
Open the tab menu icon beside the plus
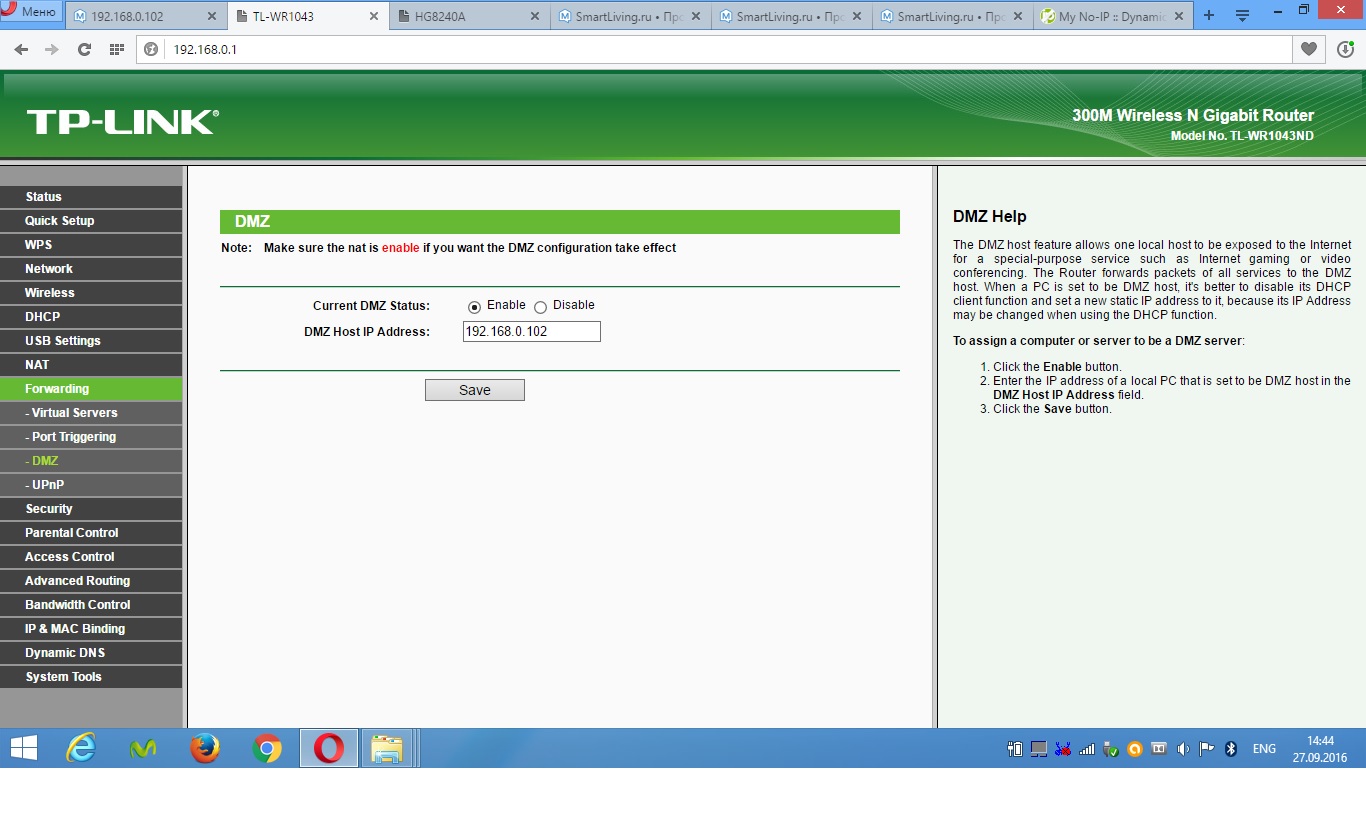point(1242,16)
